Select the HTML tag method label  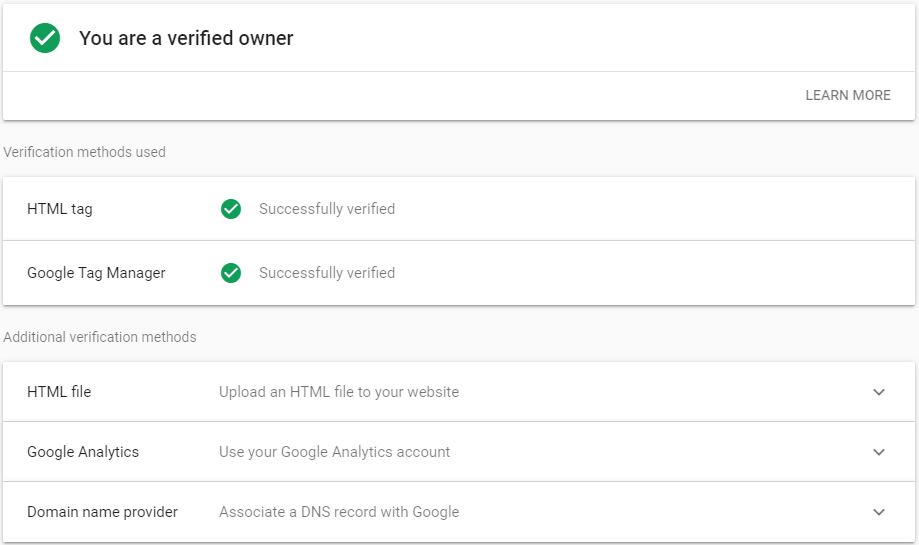pyautogui.click(x=60, y=209)
